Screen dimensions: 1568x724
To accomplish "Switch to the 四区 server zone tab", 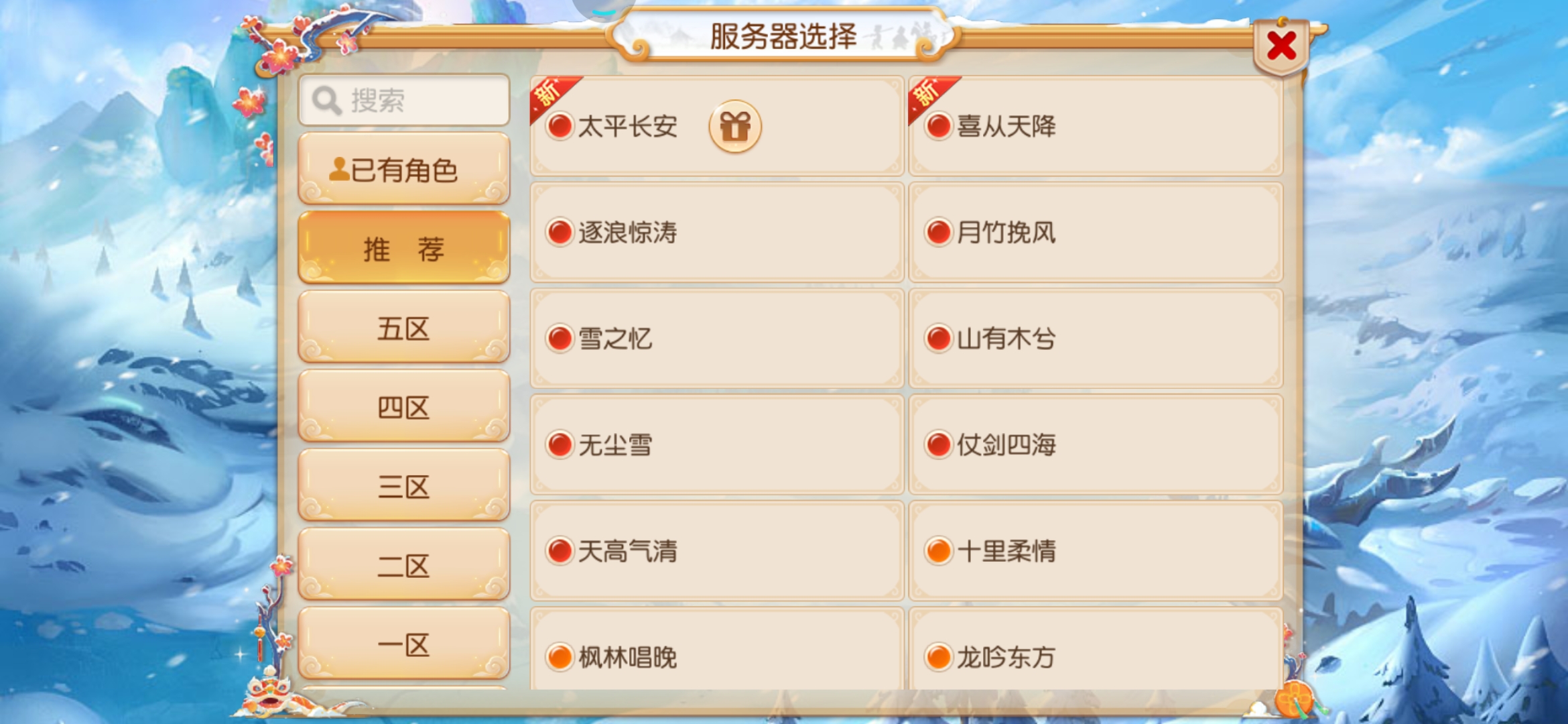I will click(x=404, y=407).
